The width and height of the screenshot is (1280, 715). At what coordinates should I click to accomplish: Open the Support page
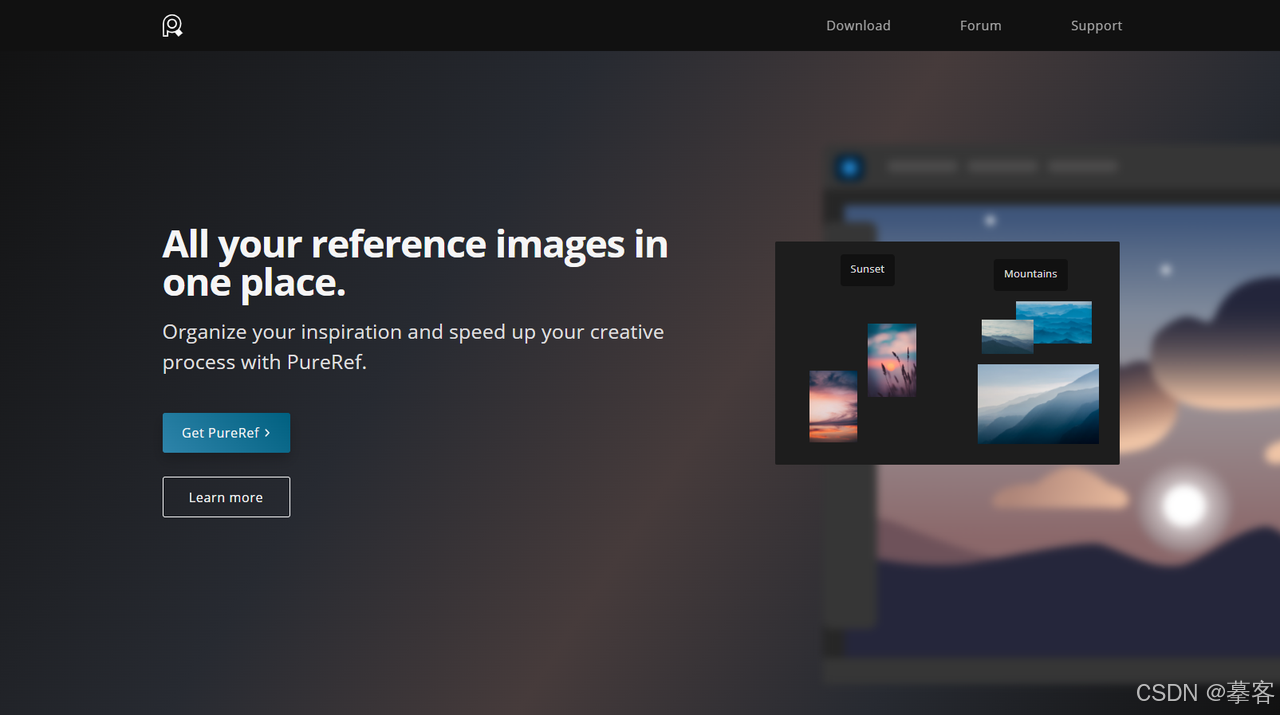pos(1096,26)
